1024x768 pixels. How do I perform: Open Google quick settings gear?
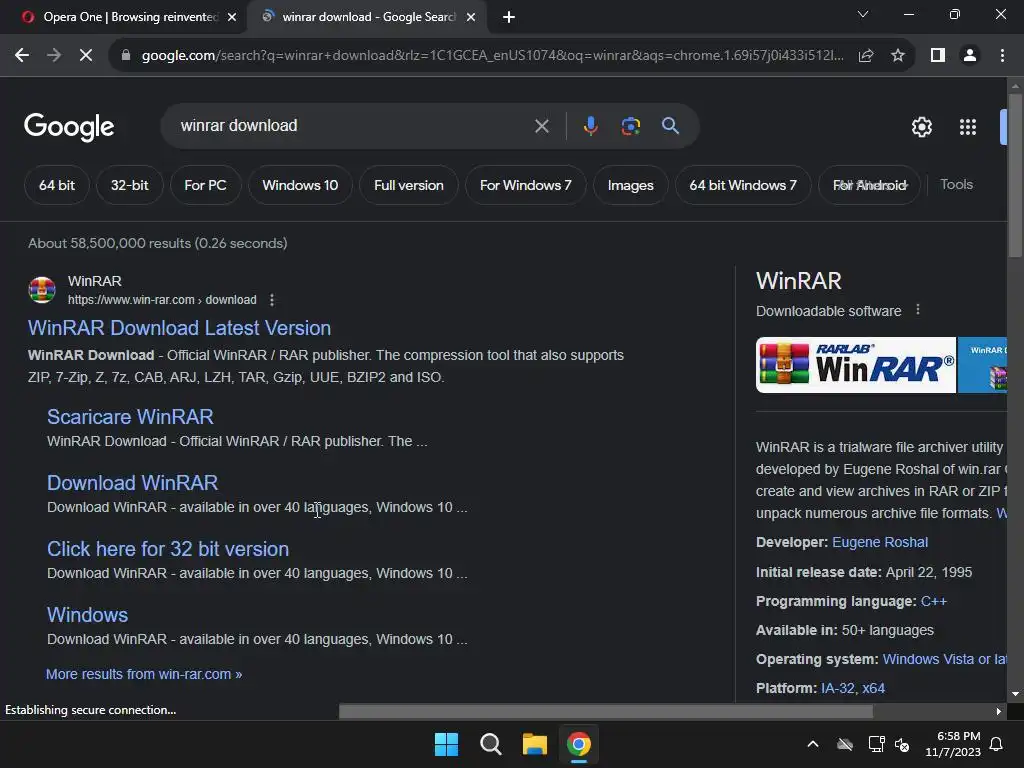coord(921,127)
